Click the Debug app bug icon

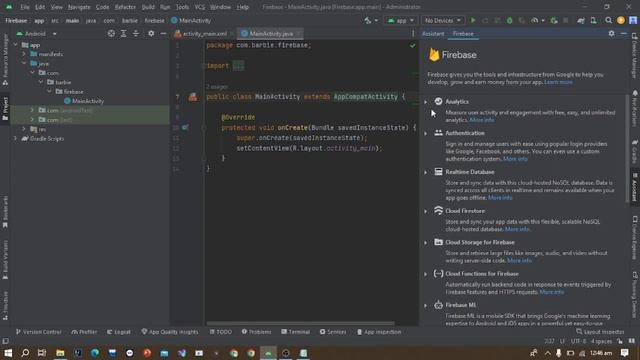pyautogui.click(x=509, y=20)
